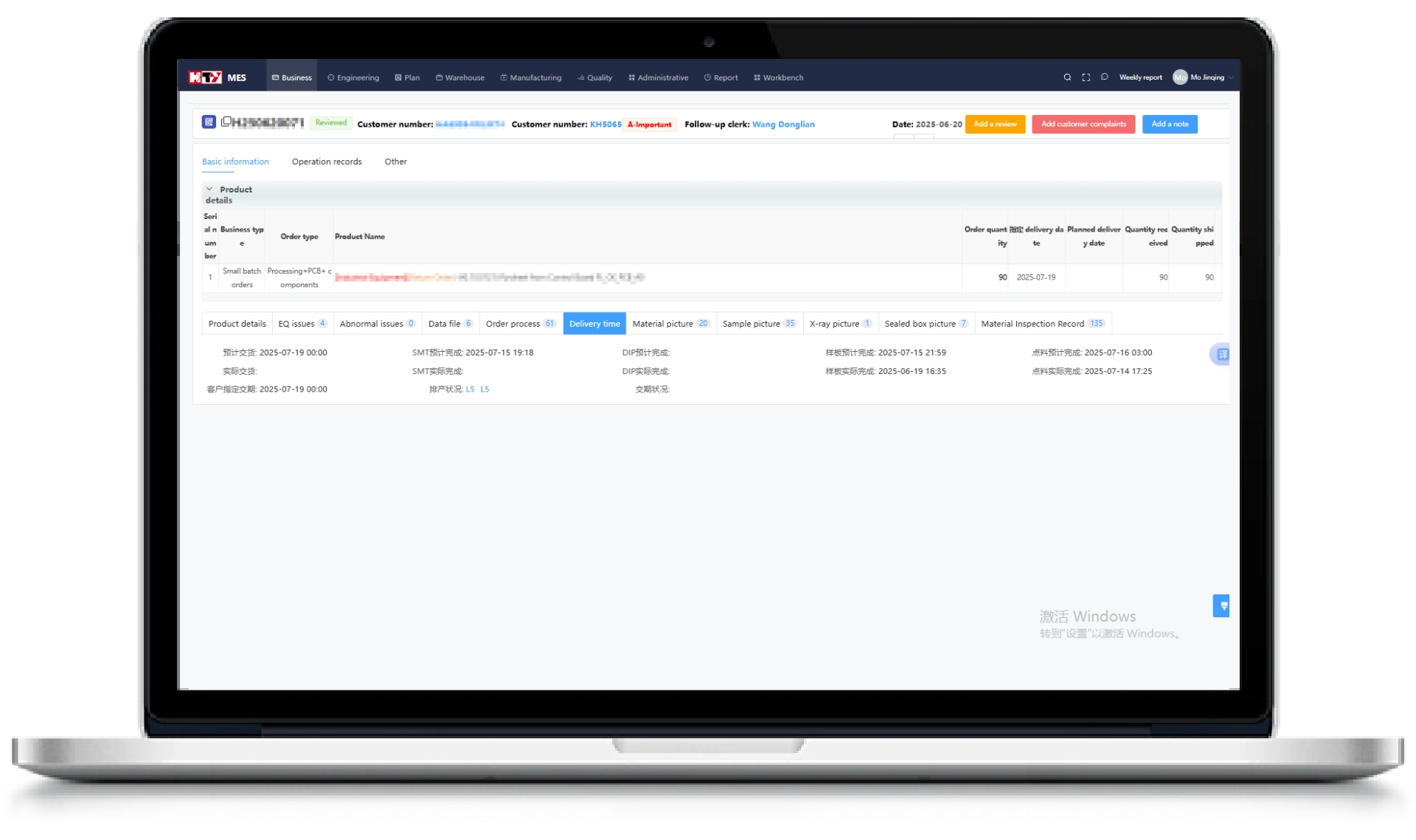Open the Warehouse menu

pyautogui.click(x=460, y=77)
